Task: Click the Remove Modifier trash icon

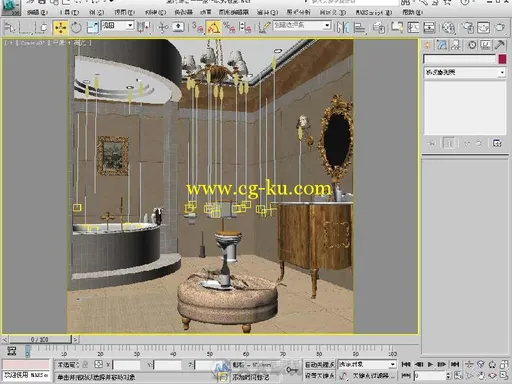Action: (x=479, y=143)
